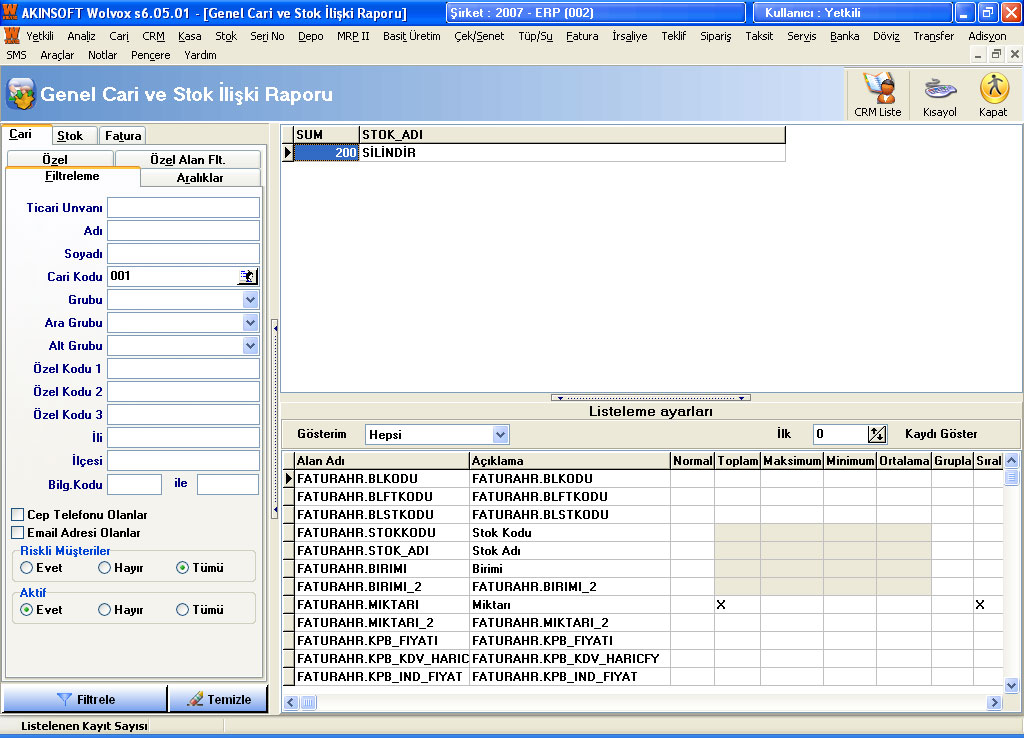Click the Wolvox menu bar logo icon
Image resolution: width=1024 pixels, height=738 pixels.
click(x=12, y=36)
